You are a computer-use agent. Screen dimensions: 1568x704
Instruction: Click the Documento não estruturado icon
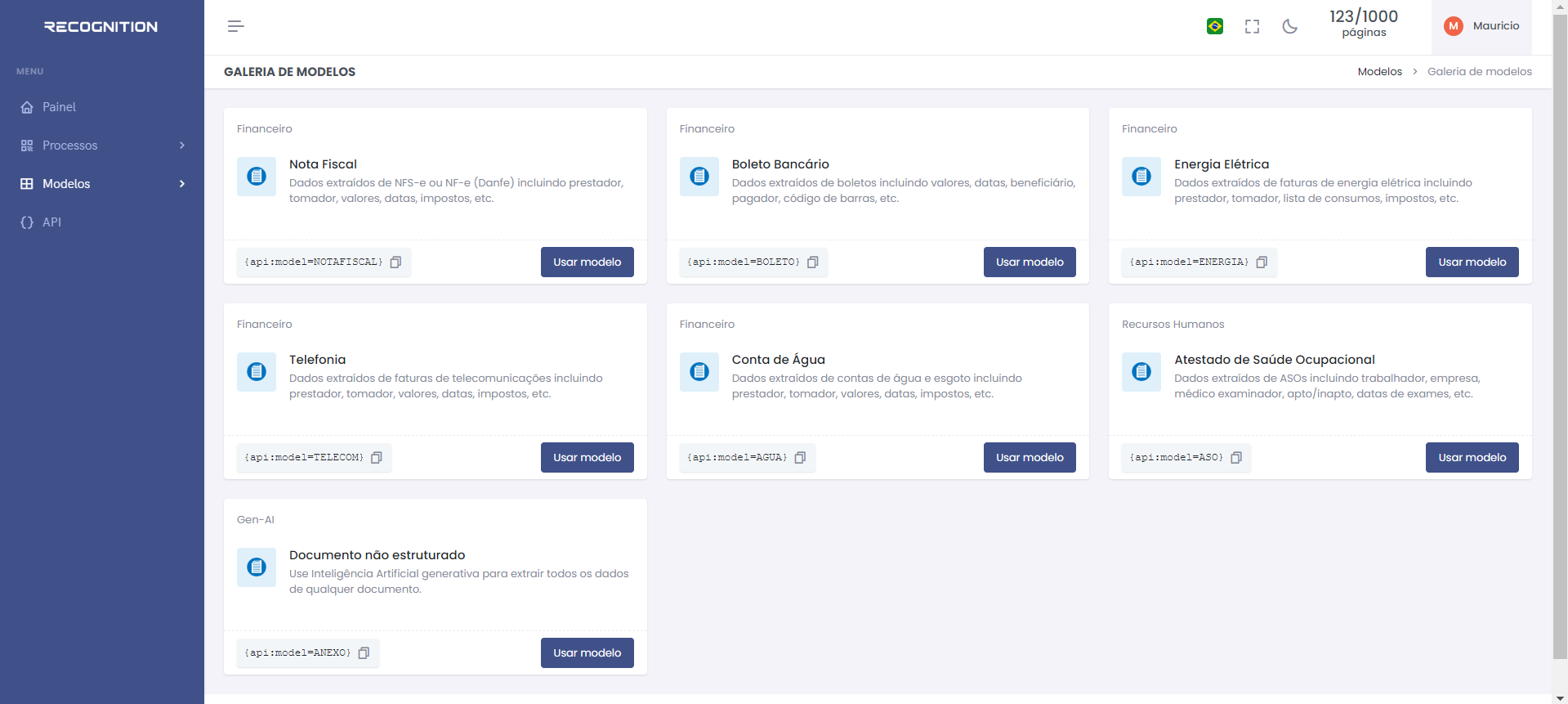(257, 567)
